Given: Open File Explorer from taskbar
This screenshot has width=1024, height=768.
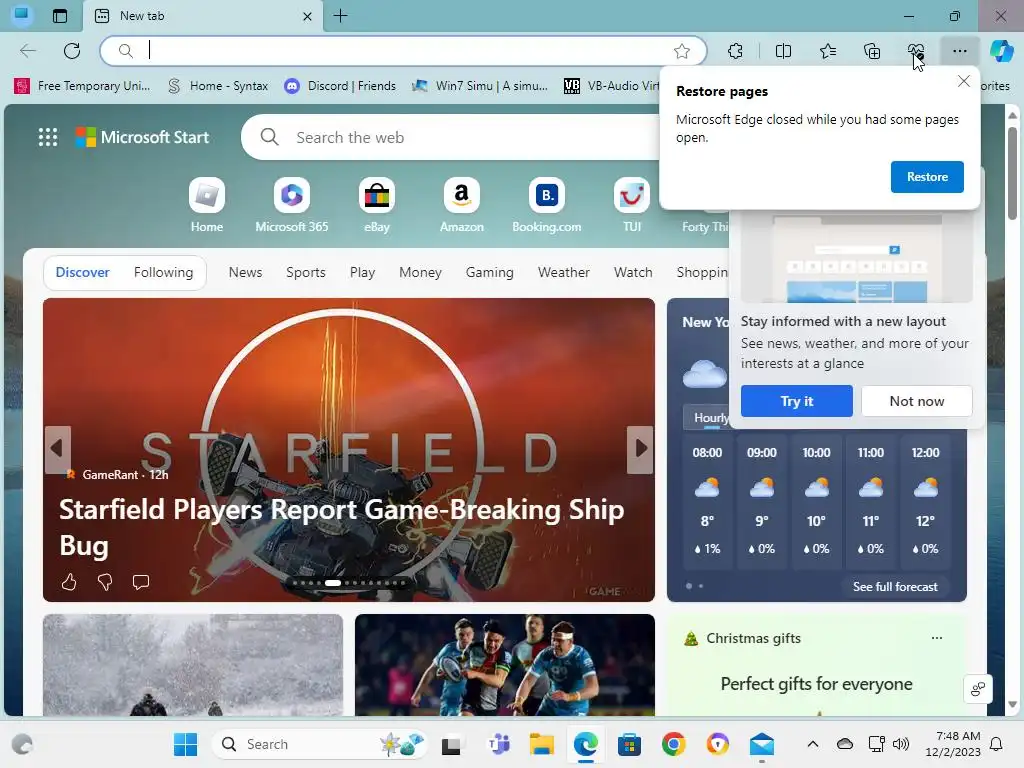Looking at the screenshot, I should (541, 744).
